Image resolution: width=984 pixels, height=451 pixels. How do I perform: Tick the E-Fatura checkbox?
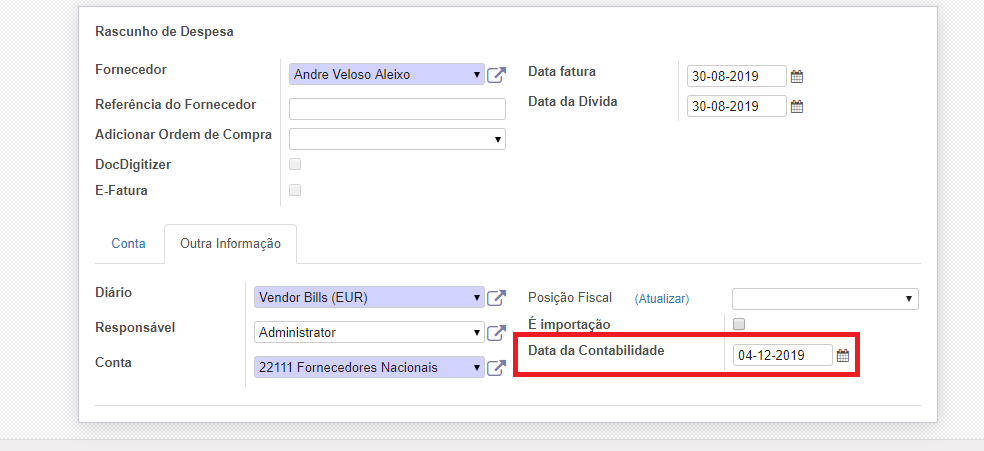click(x=295, y=190)
